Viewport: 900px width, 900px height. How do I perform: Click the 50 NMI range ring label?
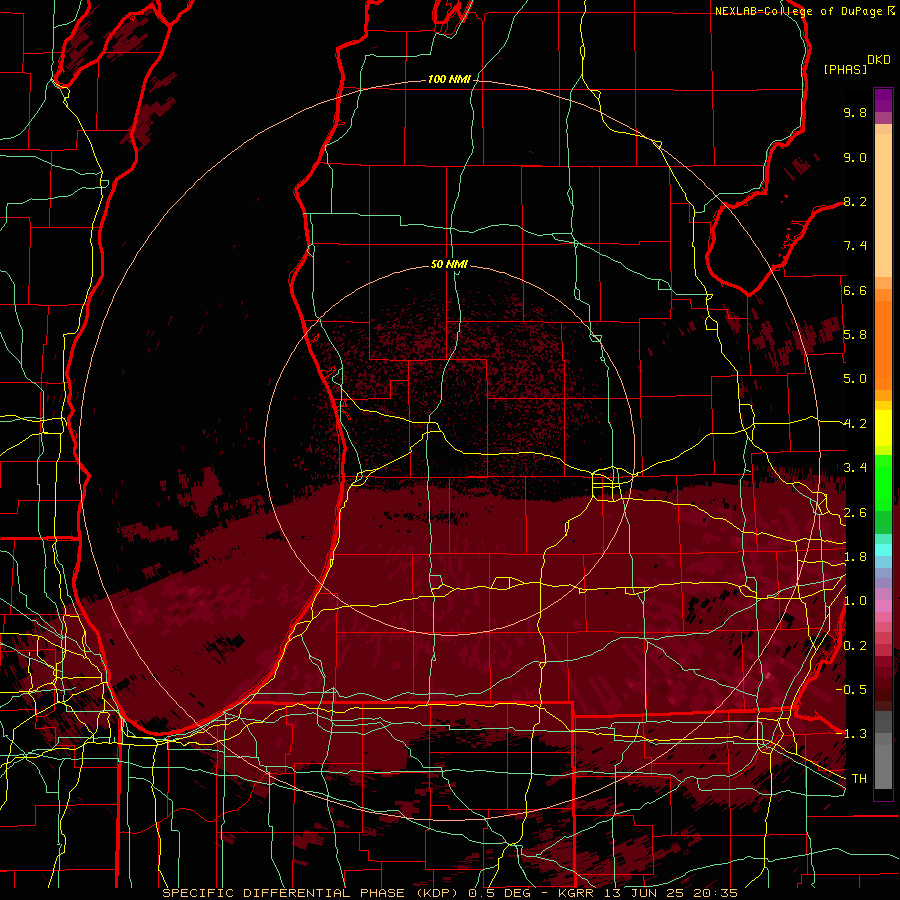coord(449,264)
